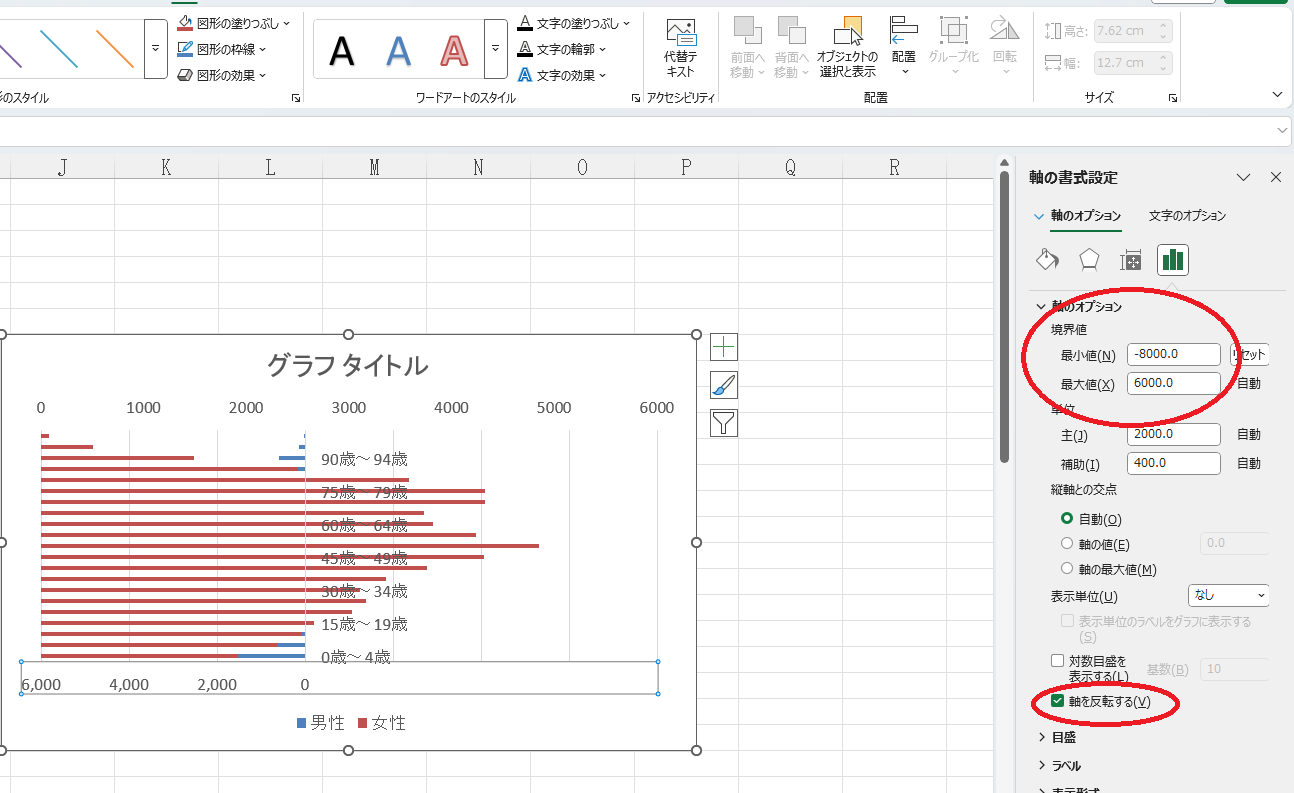Select the orange diagonal line shape style
1294x793 pixels.
[x=115, y=48]
